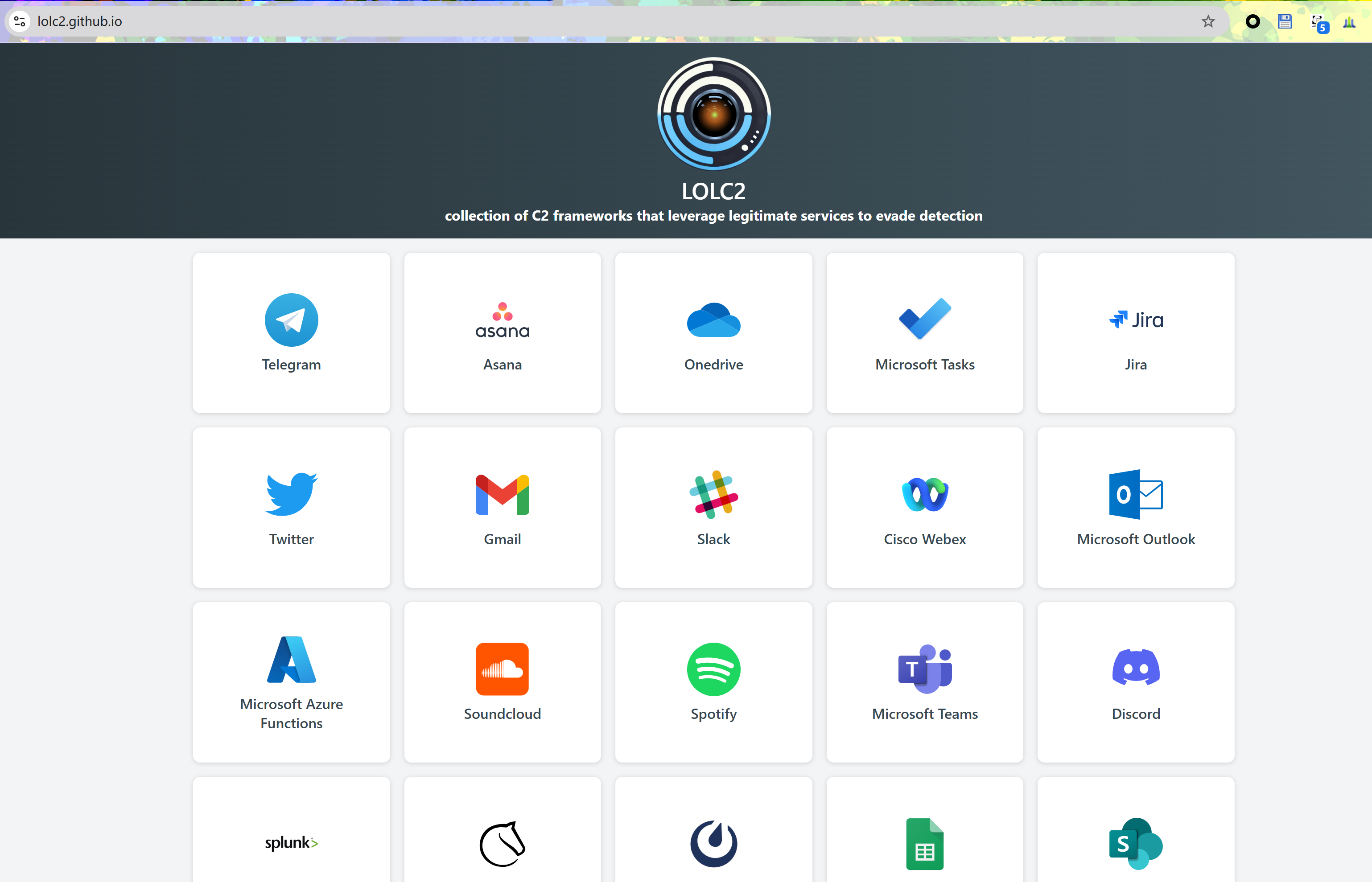Image resolution: width=1372 pixels, height=882 pixels.
Task: View site information icon in address bar
Action: pos(20,21)
